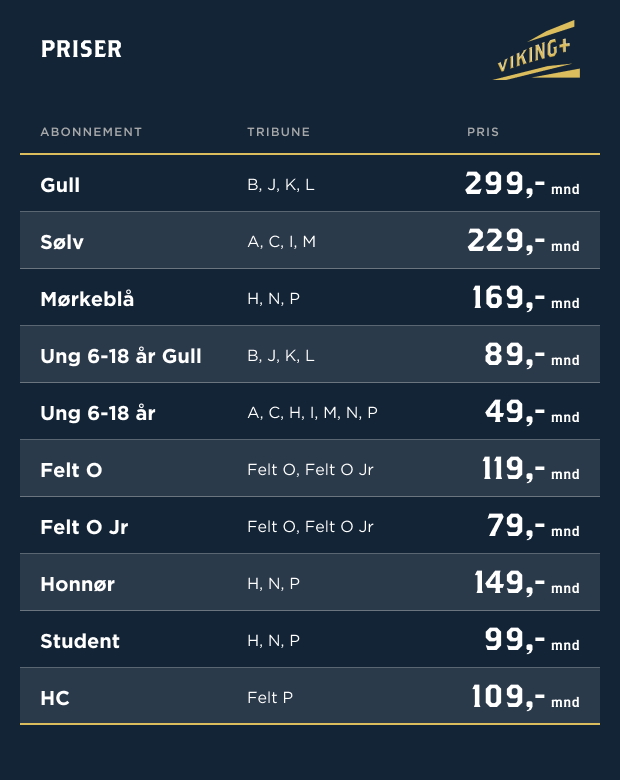Click the PRISER heading
620x780 pixels.
[81, 49]
